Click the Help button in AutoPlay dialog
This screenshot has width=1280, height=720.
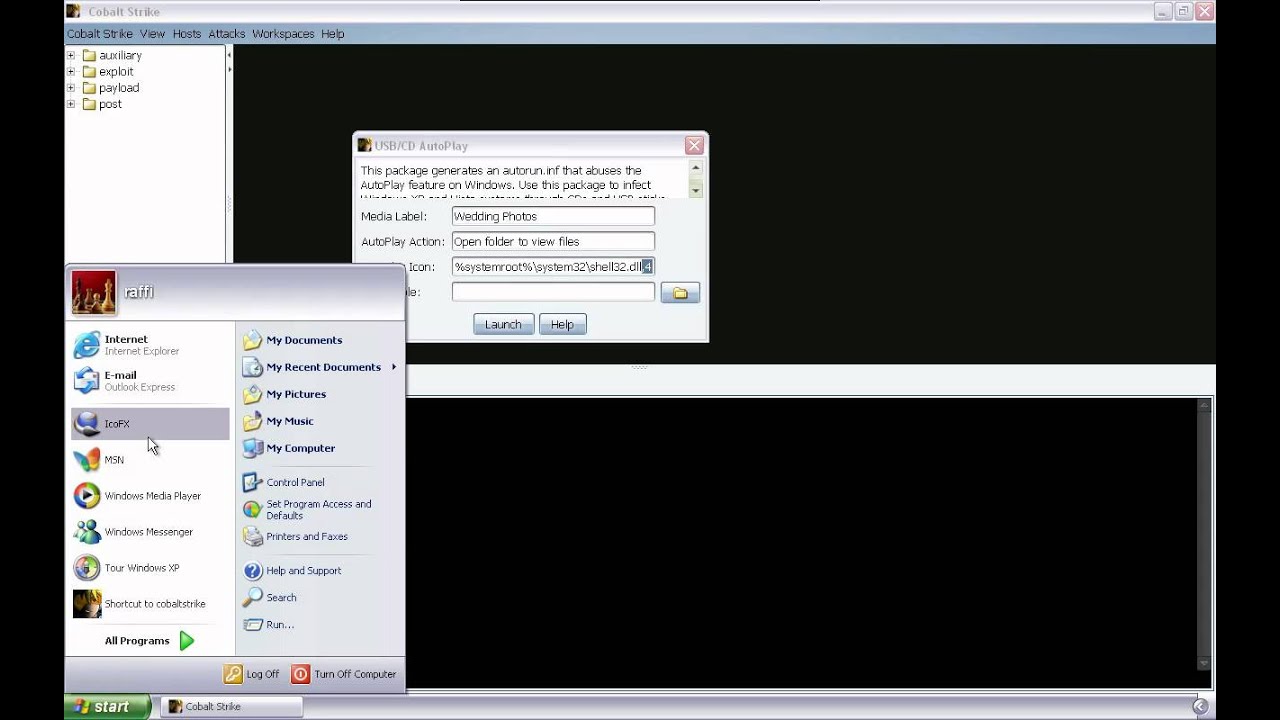click(x=562, y=324)
